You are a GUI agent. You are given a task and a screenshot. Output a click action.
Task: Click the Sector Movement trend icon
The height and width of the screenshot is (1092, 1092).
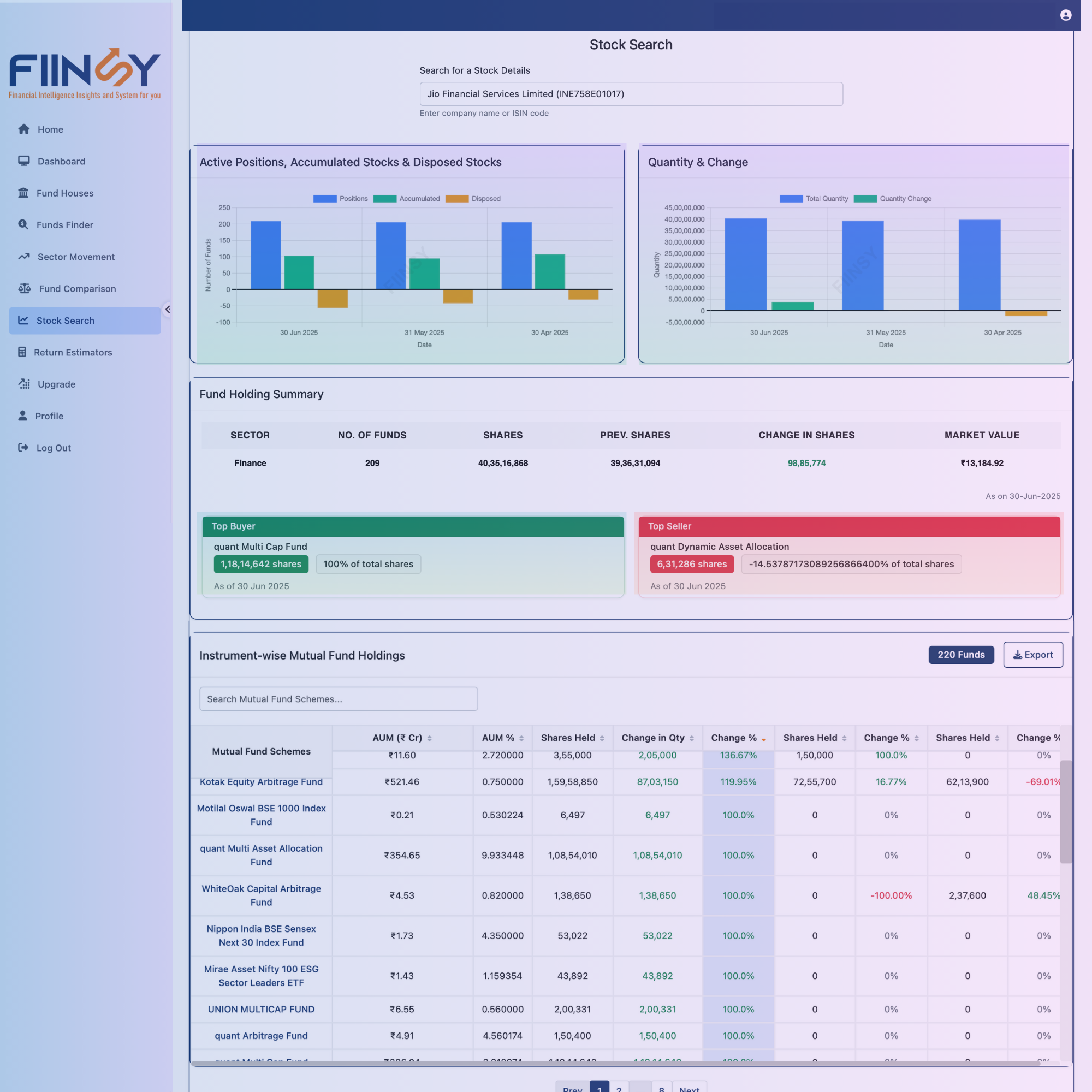point(23,257)
